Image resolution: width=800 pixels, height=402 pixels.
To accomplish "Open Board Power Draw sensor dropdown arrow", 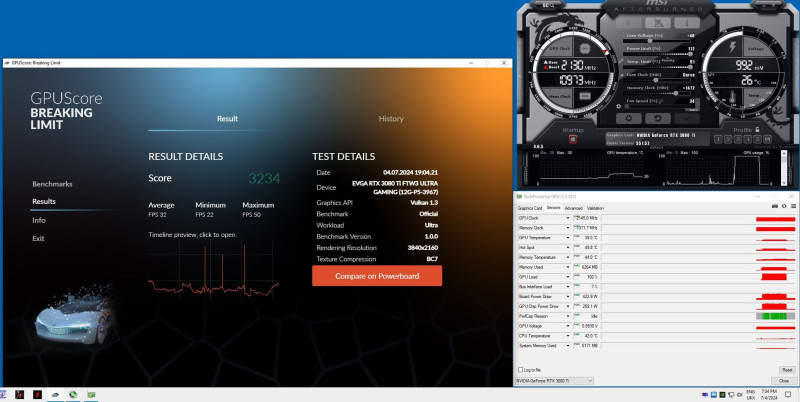I will pyautogui.click(x=567, y=296).
